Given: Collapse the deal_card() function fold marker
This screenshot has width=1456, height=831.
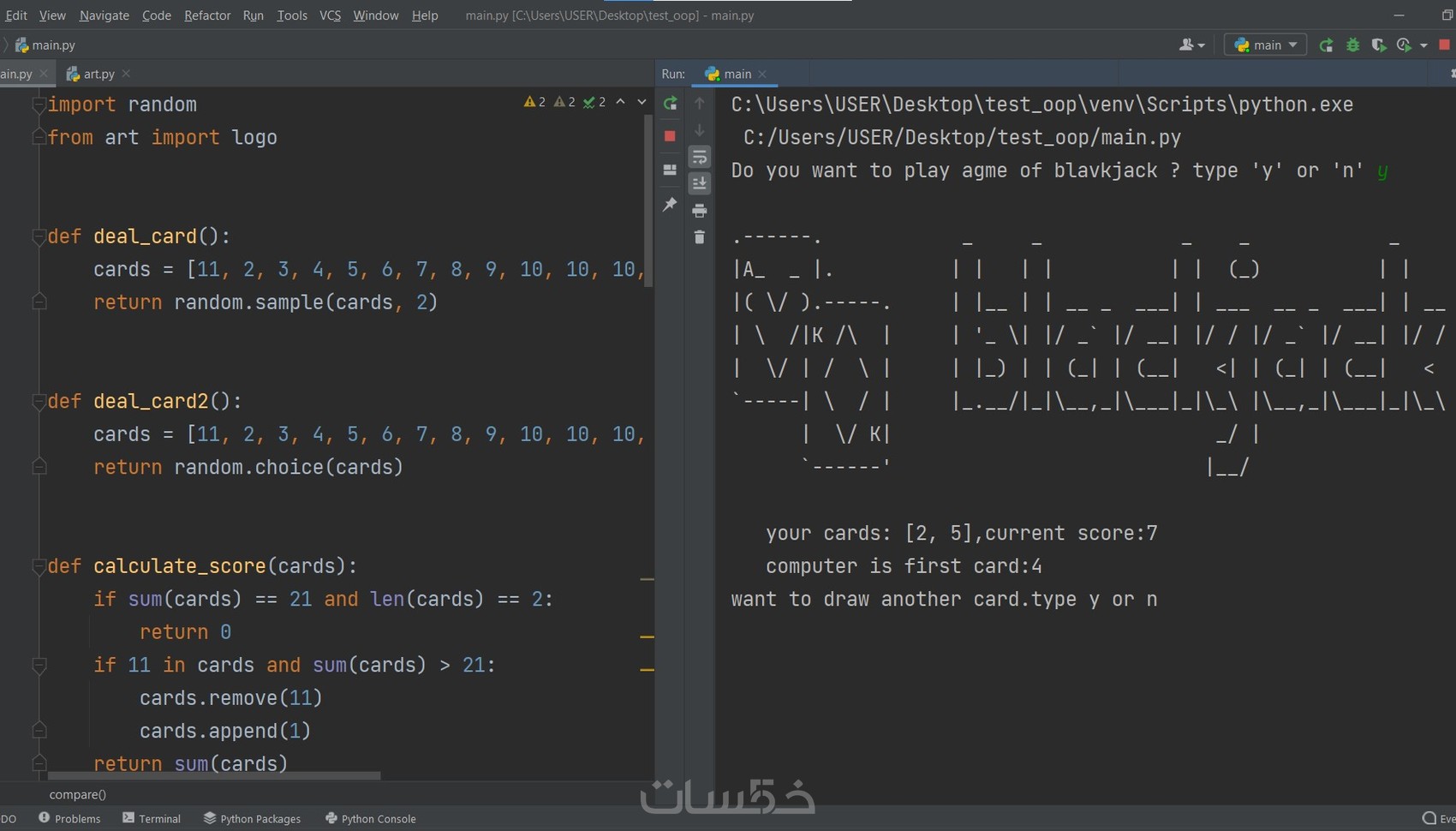Looking at the screenshot, I should pyautogui.click(x=39, y=236).
